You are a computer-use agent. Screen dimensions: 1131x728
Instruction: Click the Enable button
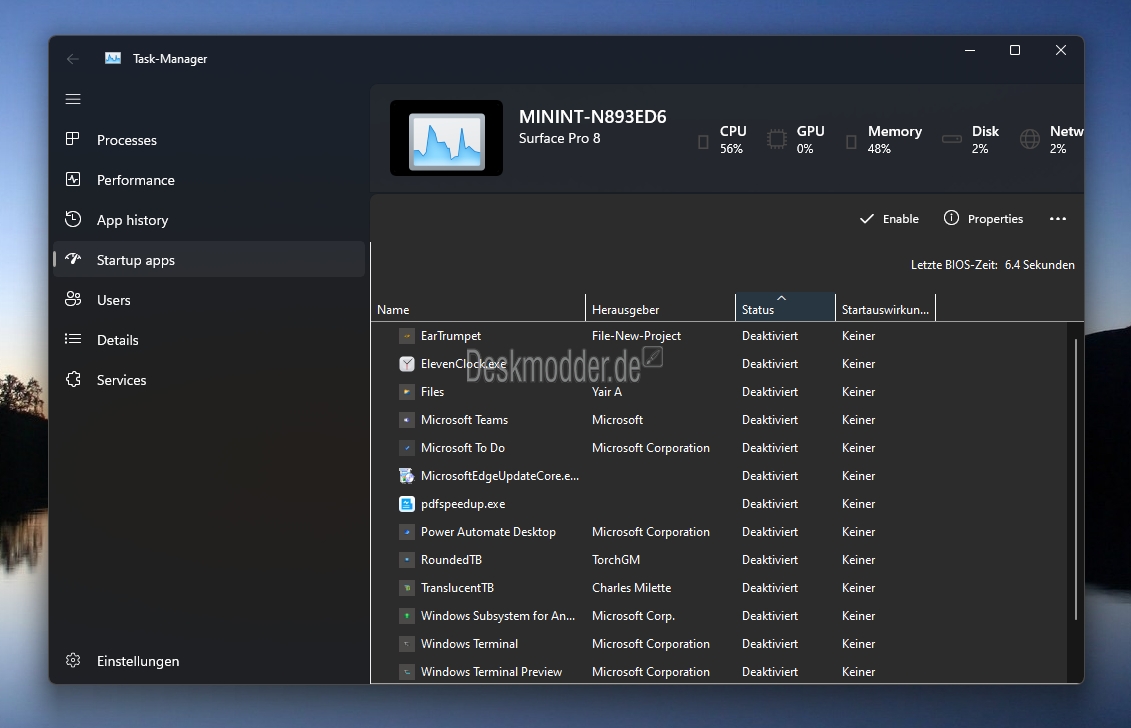click(889, 219)
